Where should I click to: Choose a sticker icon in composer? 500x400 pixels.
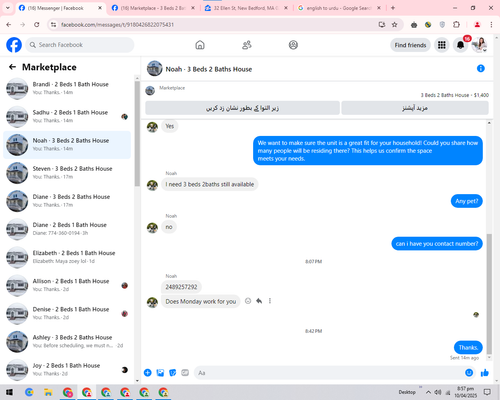click(173, 373)
